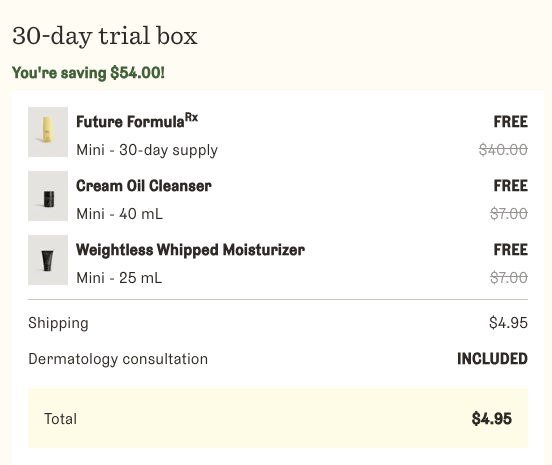Click the $4.95 shipping cost
The width and height of the screenshot is (552, 465).
[508, 323]
